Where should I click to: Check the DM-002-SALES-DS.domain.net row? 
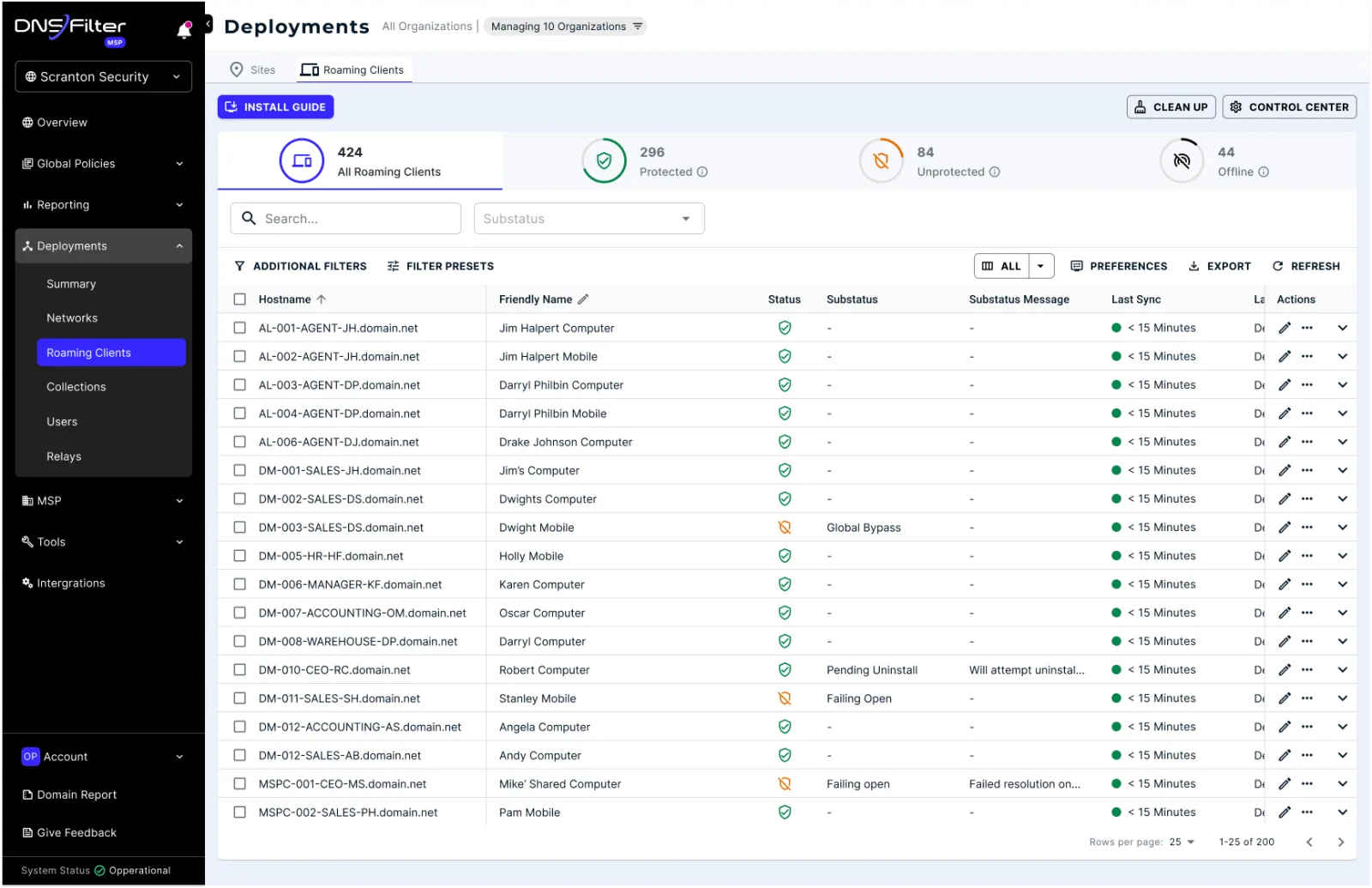240,498
